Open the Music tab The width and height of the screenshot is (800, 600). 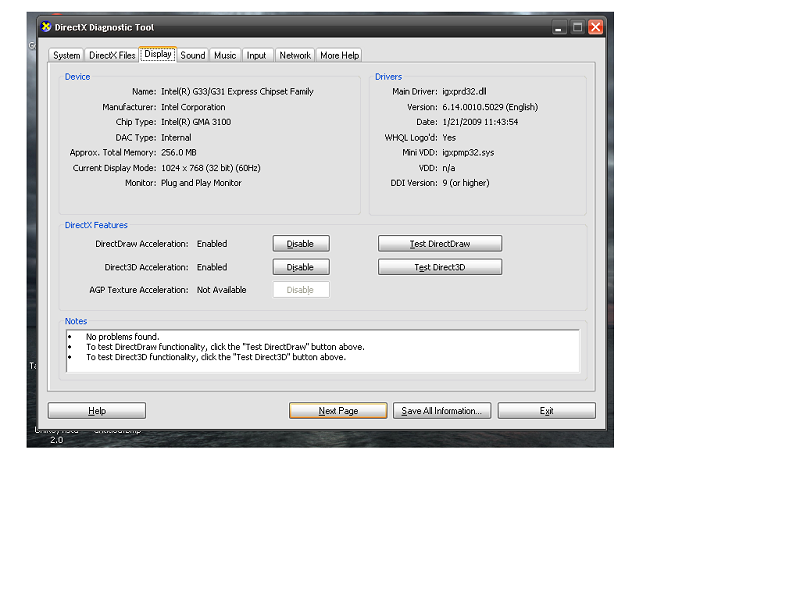coord(226,55)
